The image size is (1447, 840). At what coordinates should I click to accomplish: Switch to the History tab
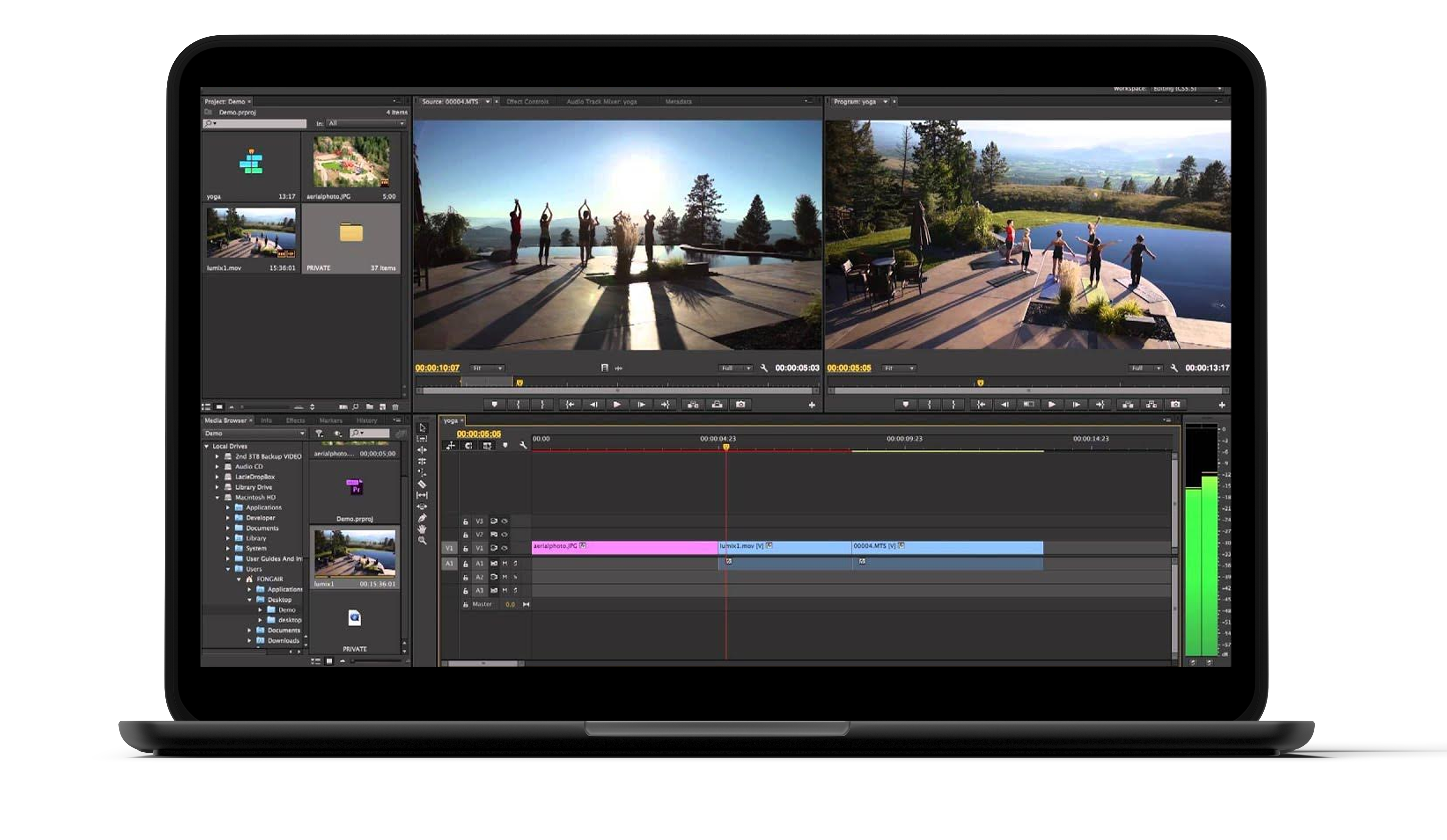(x=367, y=420)
